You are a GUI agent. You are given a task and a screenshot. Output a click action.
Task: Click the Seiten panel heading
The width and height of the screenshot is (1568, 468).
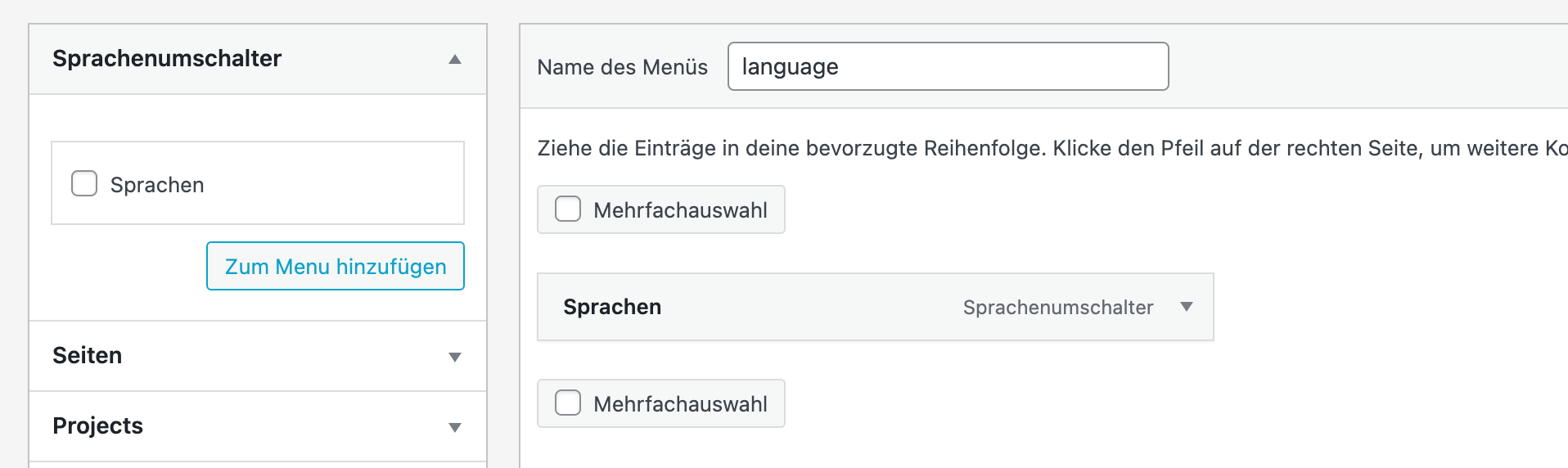(x=88, y=356)
